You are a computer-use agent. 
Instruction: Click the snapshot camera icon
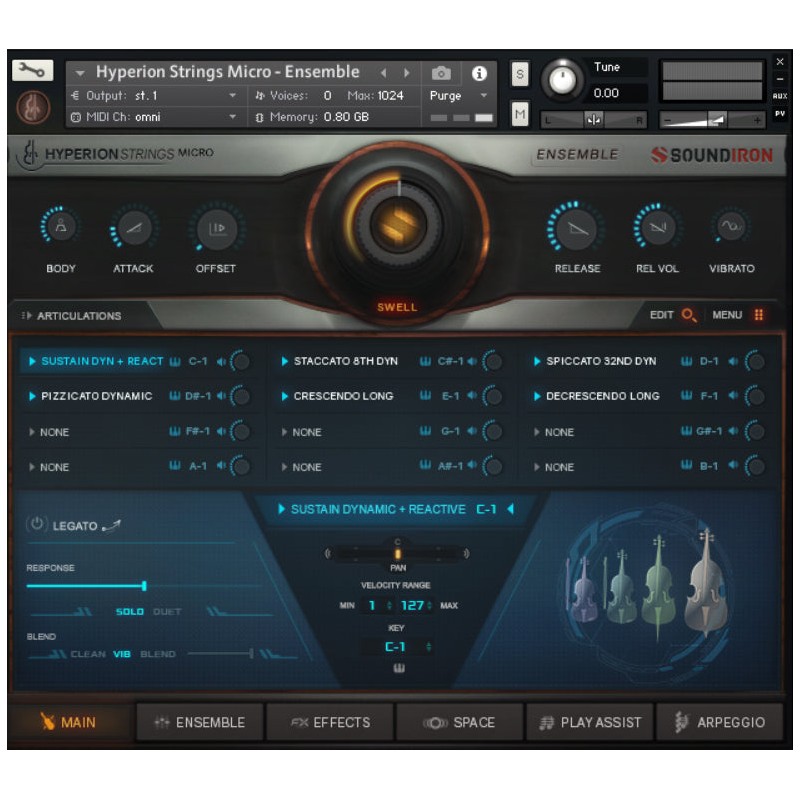(441, 72)
